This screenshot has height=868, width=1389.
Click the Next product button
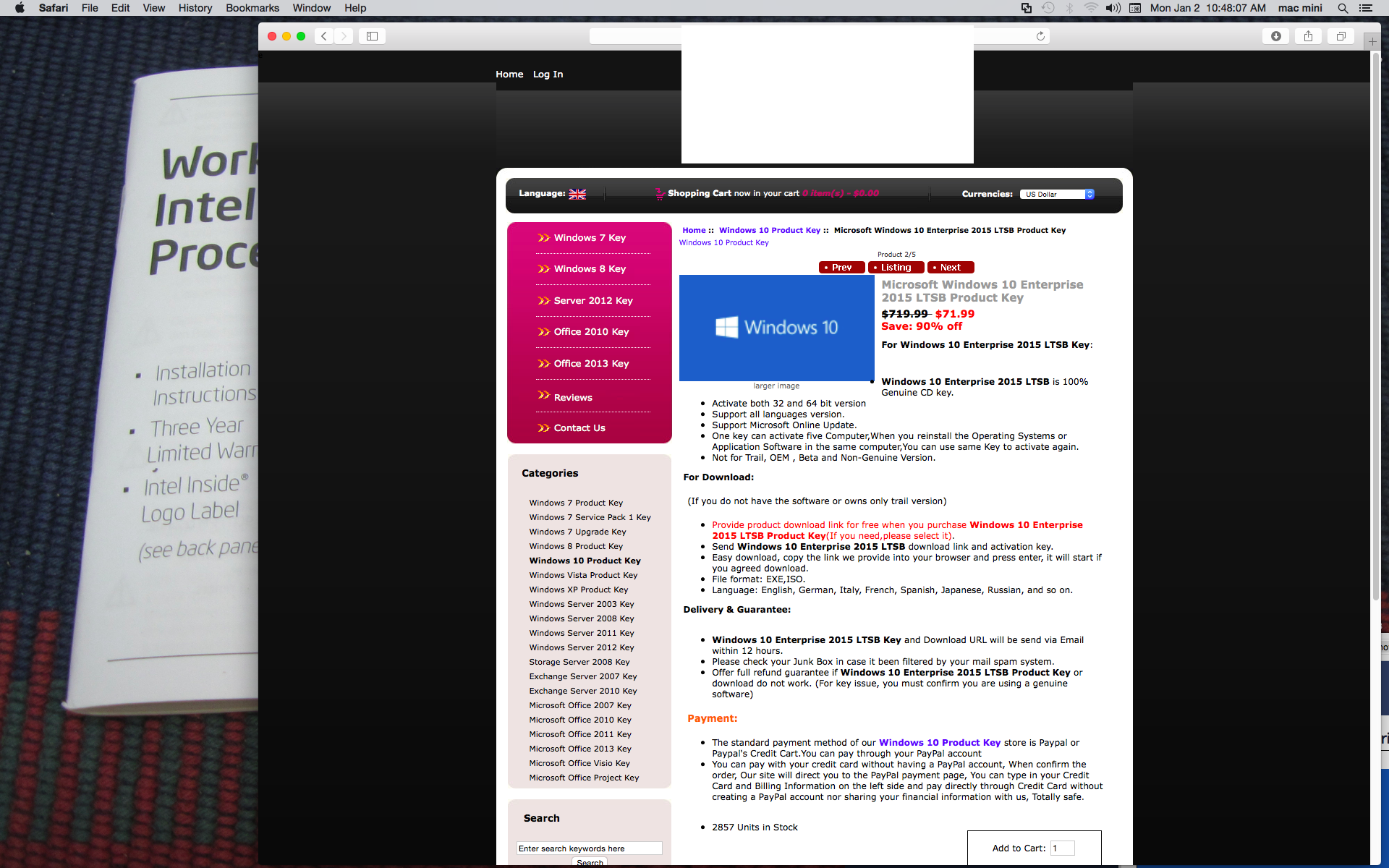[x=951, y=267]
